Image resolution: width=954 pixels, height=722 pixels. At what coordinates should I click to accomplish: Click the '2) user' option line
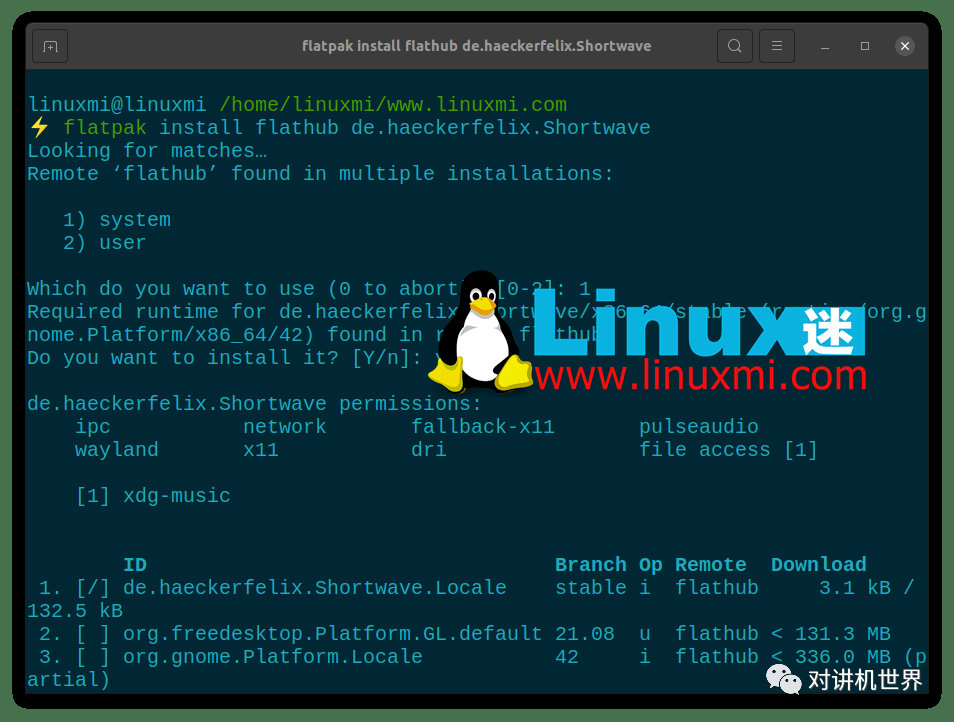(x=105, y=243)
